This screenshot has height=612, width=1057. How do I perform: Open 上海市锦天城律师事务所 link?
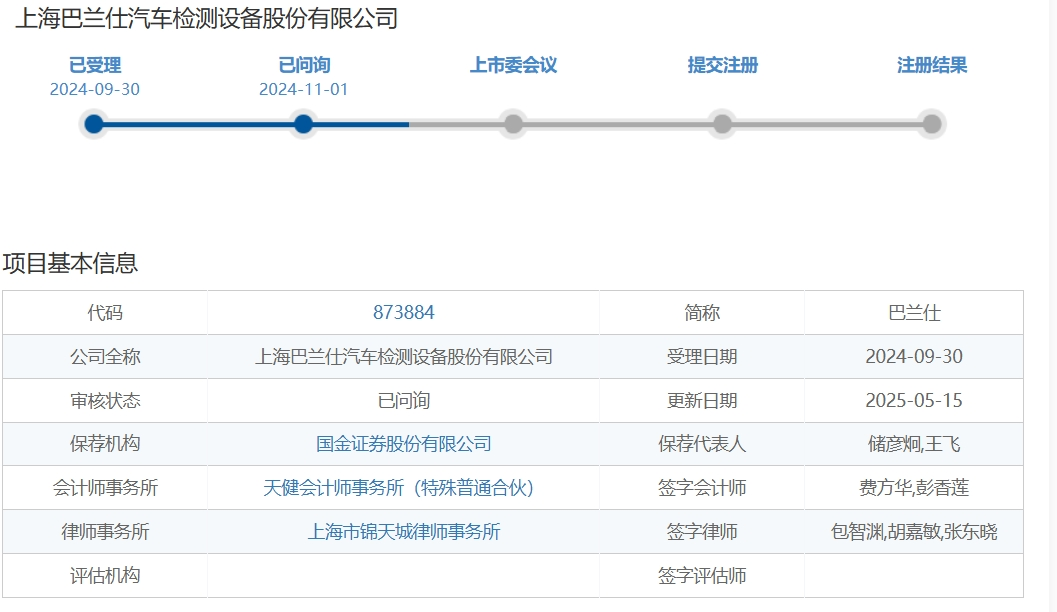point(404,532)
